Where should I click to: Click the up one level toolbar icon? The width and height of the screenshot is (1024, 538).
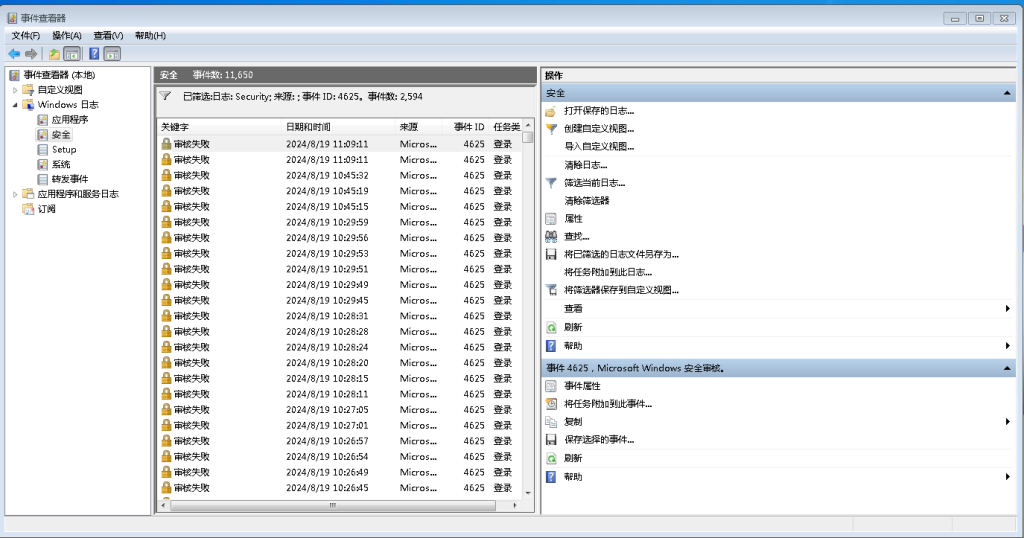[54, 54]
